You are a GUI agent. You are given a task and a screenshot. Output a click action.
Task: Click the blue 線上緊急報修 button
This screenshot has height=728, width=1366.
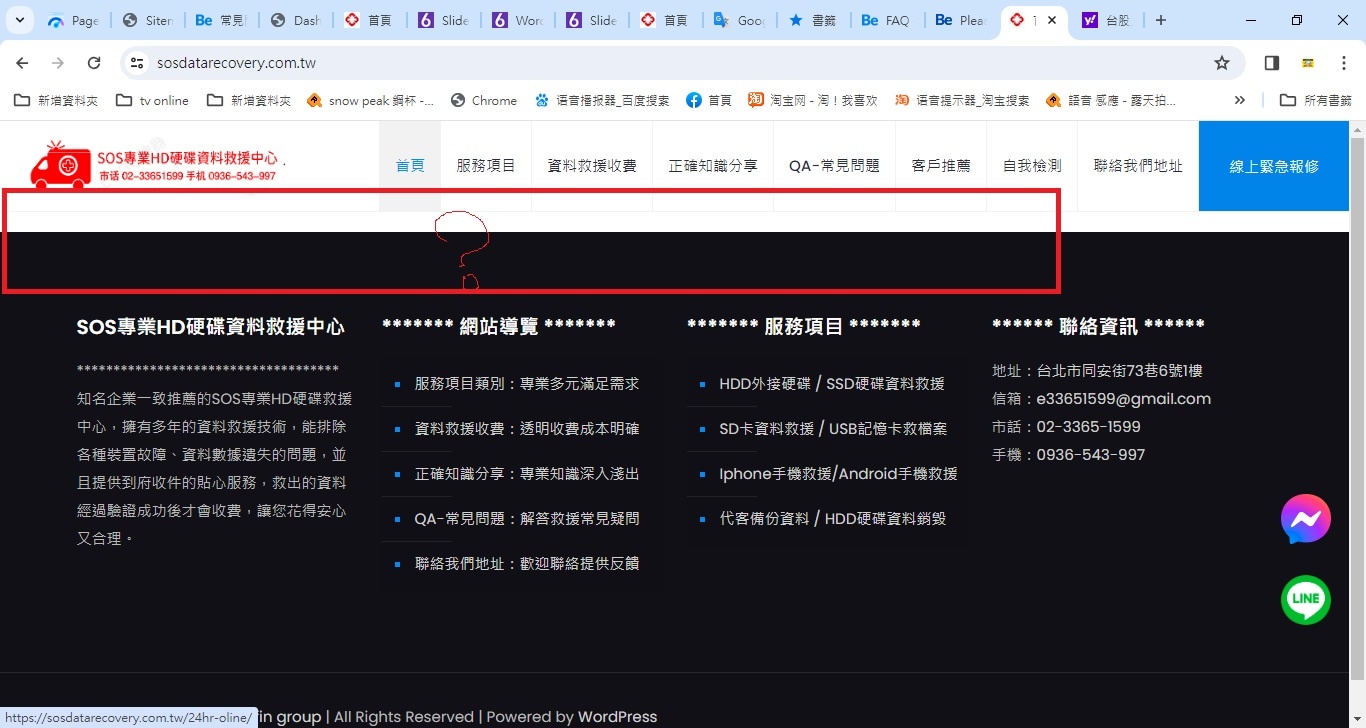(x=1274, y=166)
